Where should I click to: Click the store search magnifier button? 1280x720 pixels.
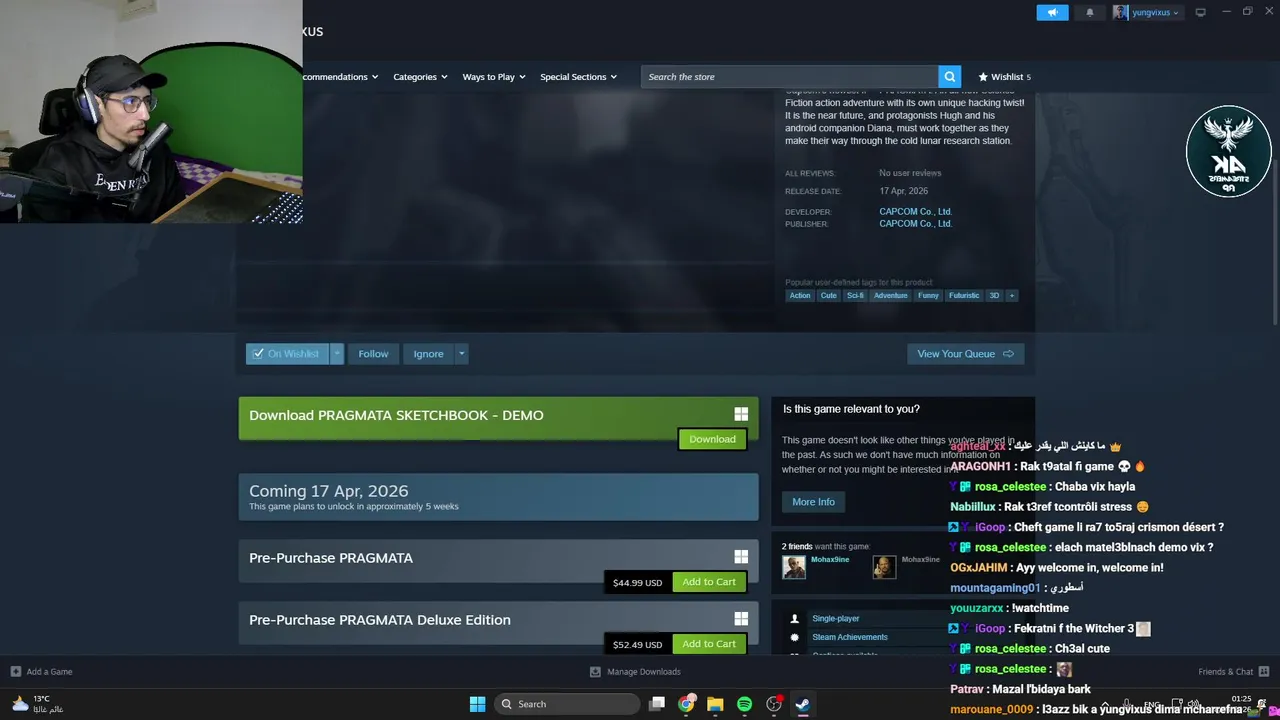(949, 76)
